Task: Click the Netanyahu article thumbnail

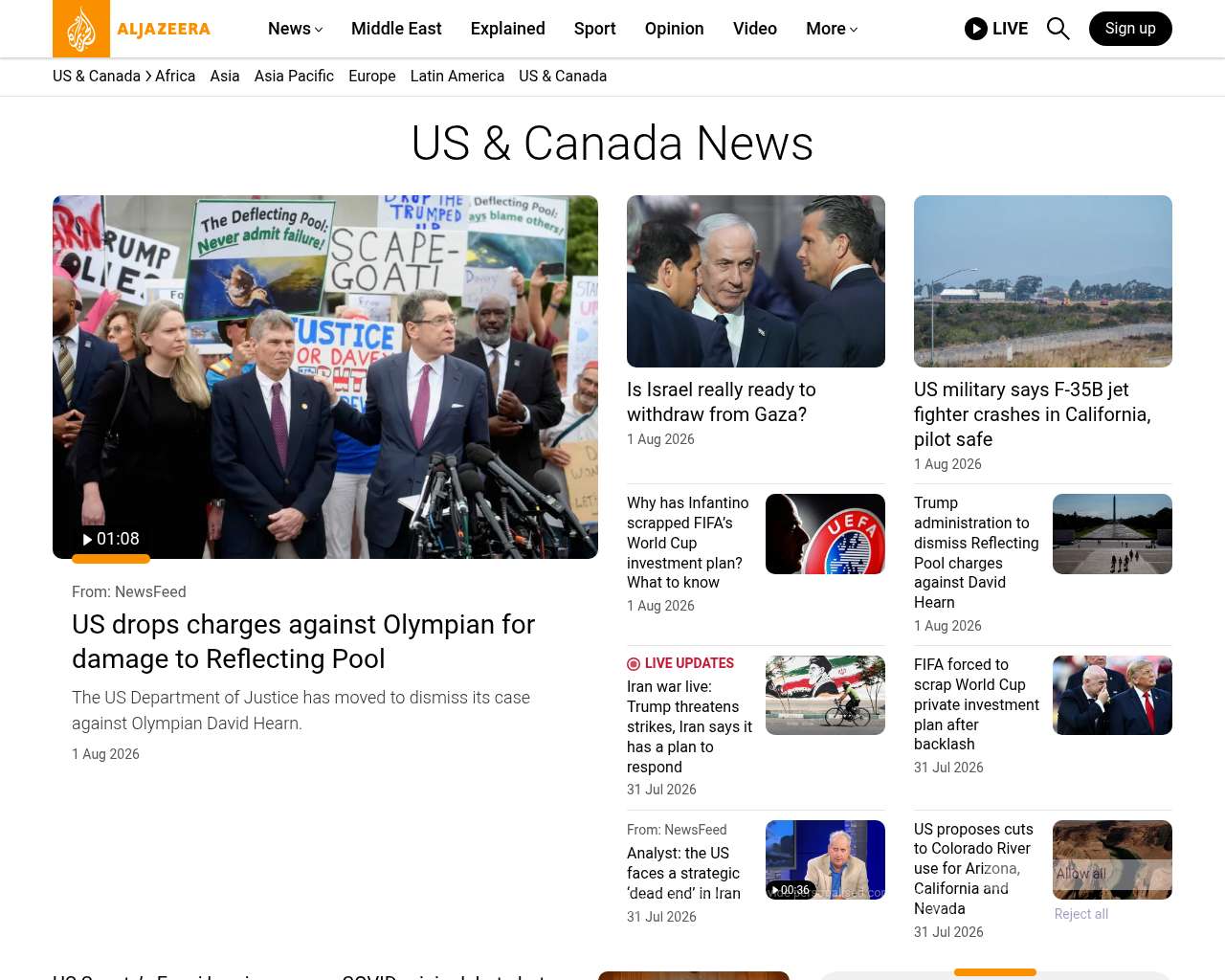Action: 756,281
